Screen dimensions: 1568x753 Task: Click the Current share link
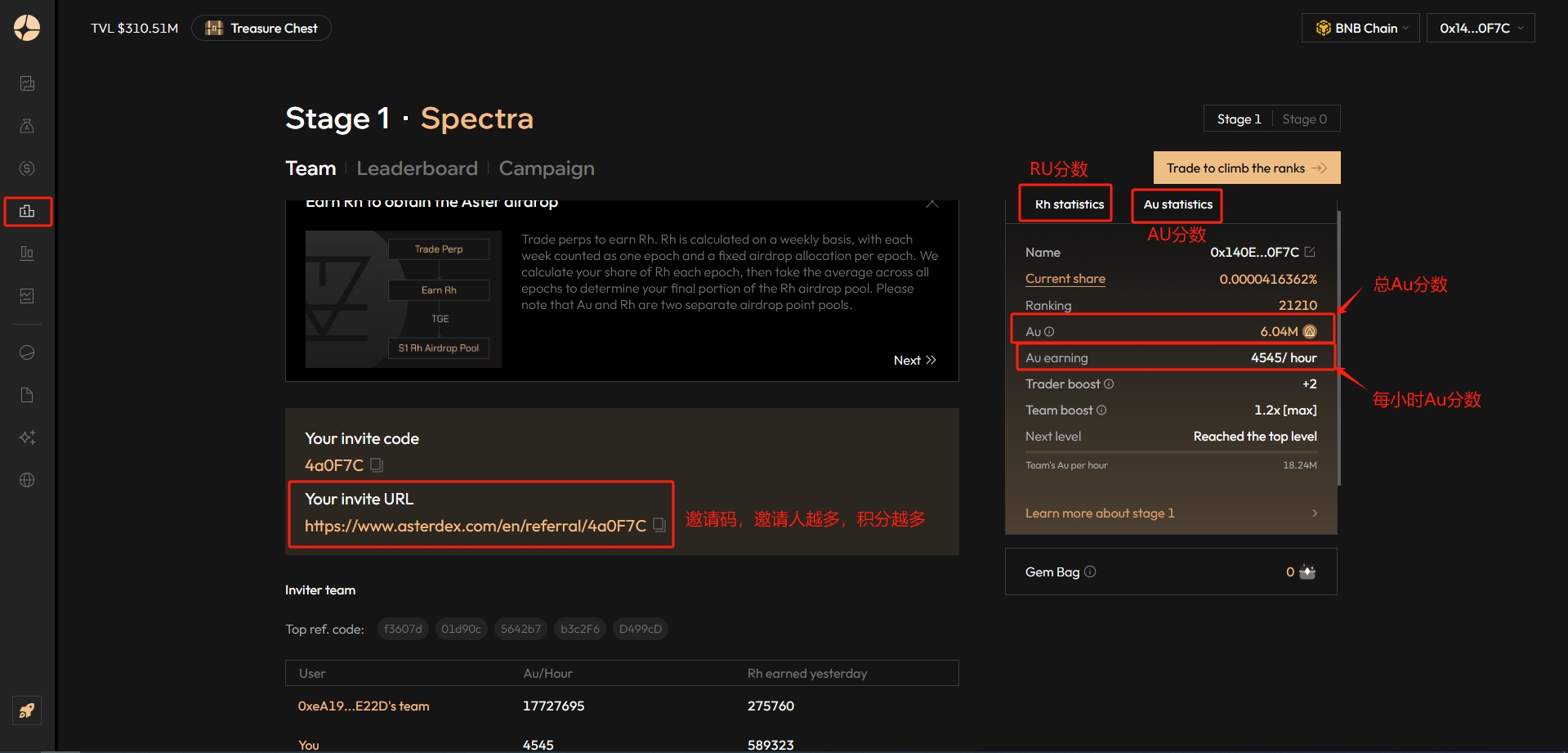pyautogui.click(x=1065, y=279)
